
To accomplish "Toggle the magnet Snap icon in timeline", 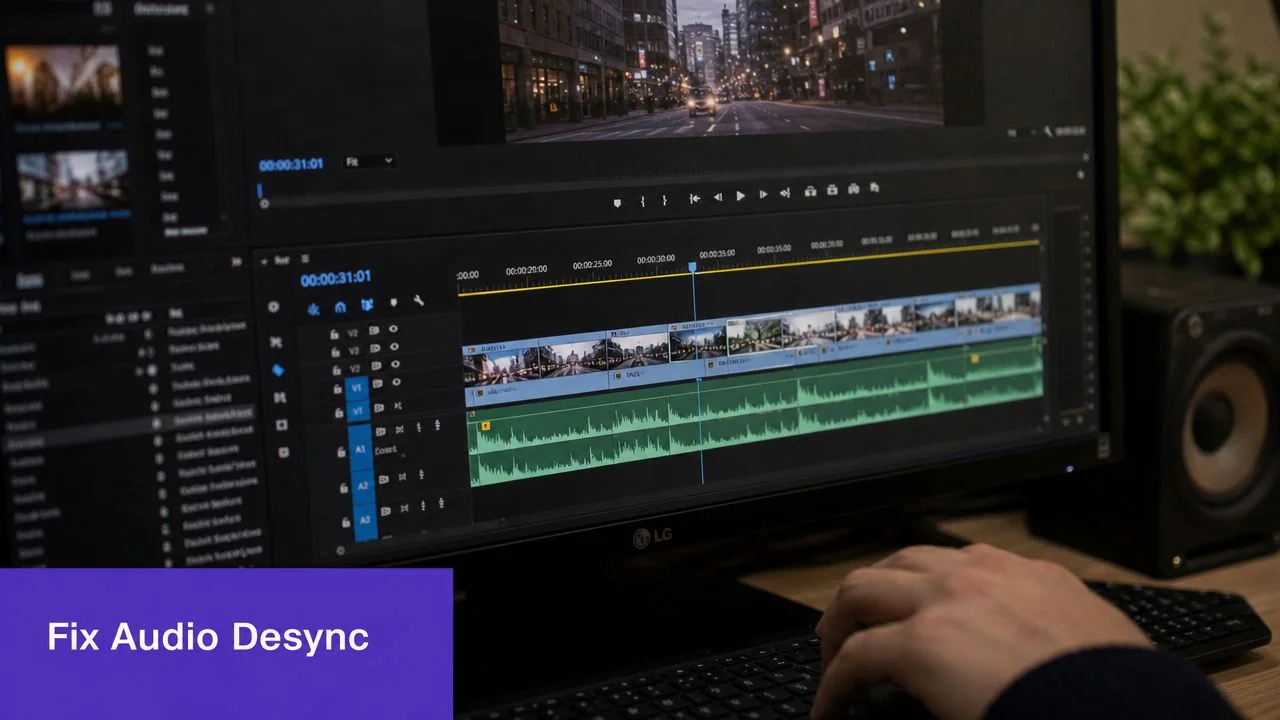I will (x=340, y=307).
